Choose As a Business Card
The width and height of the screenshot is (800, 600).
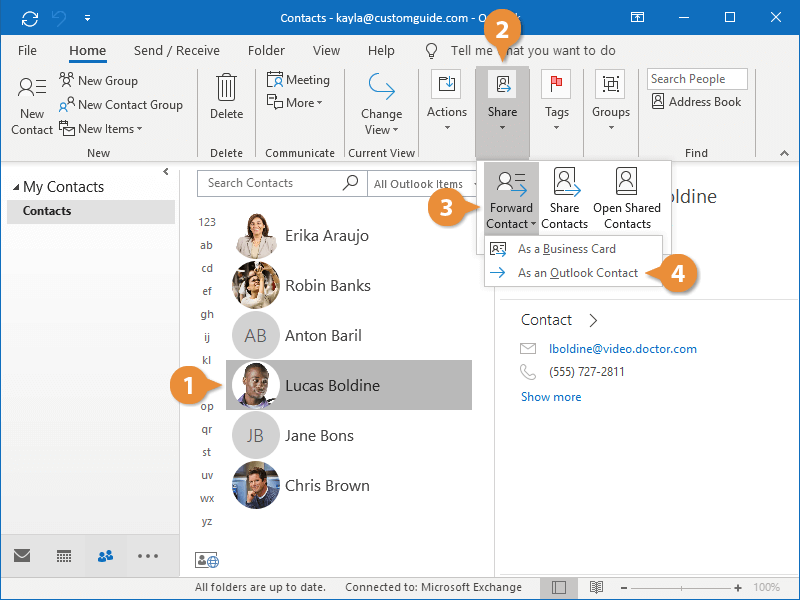click(573, 249)
